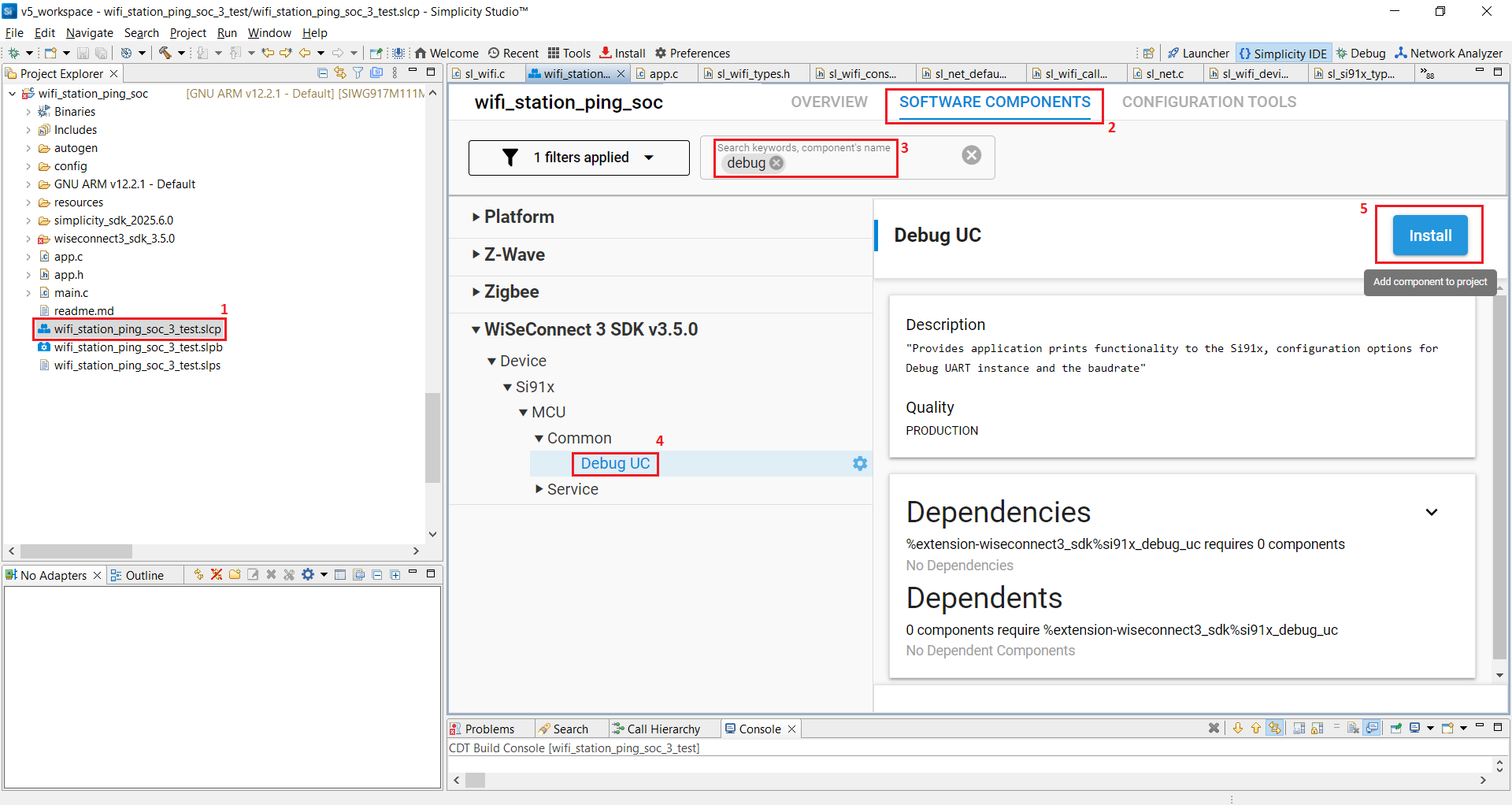Switch to the CONFIGURATION TOOLS tab
This screenshot has width=1512, height=805.
click(1208, 102)
